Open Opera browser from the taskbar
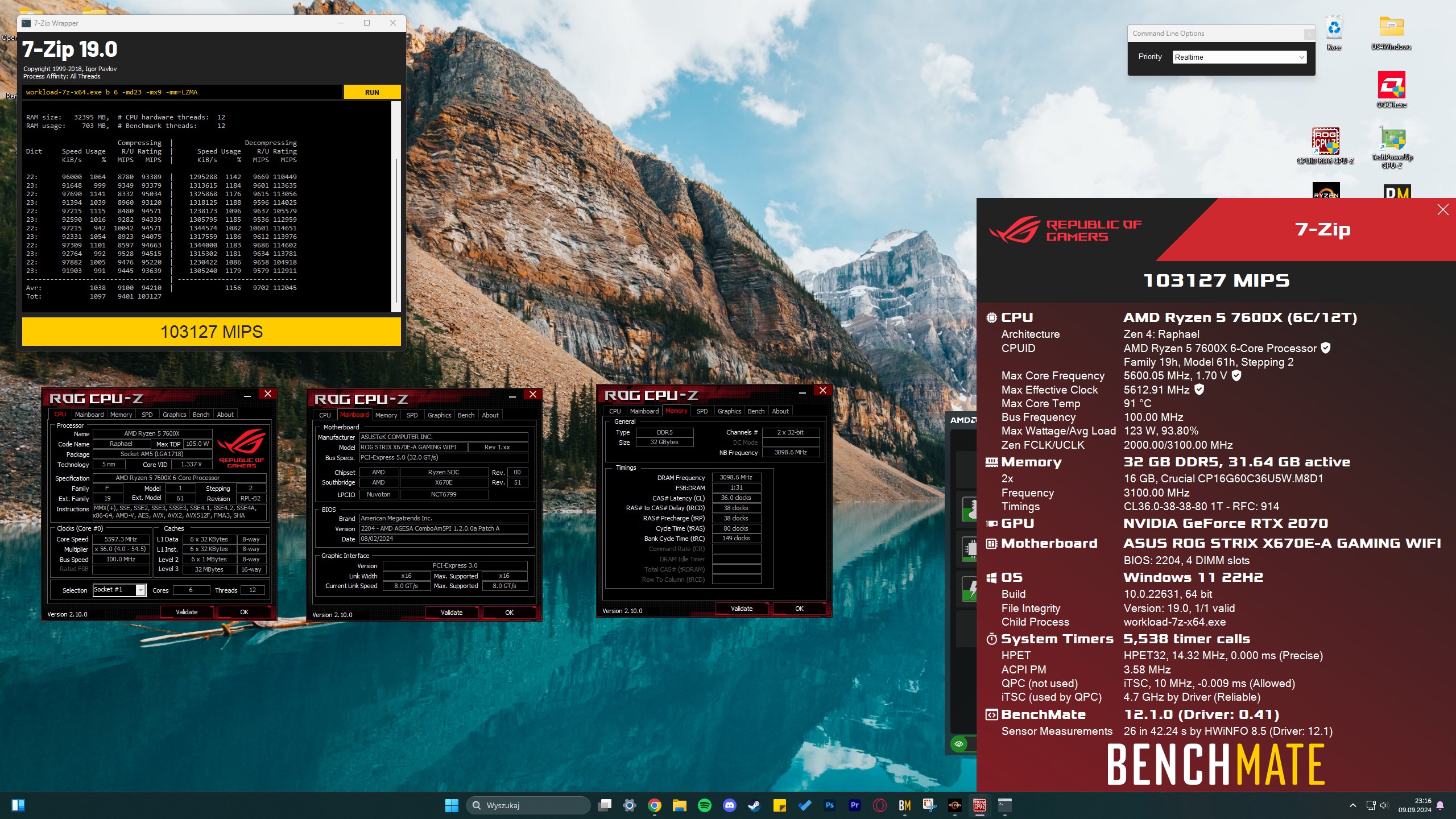Image resolution: width=1456 pixels, height=819 pixels. (879, 805)
